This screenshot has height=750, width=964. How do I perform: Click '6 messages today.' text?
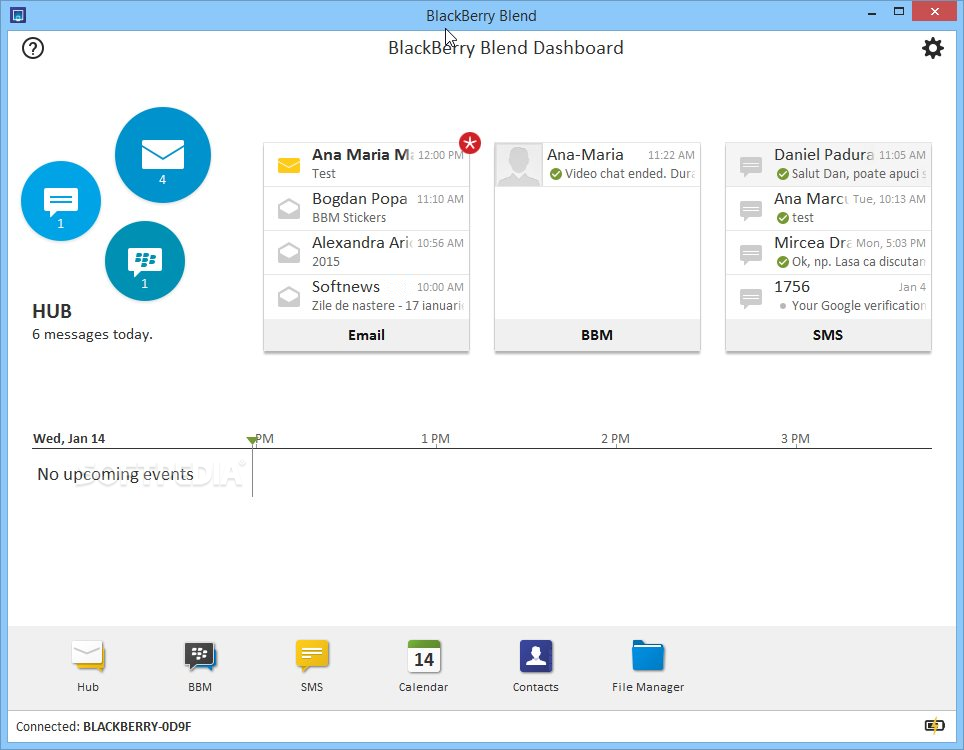(x=92, y=334)
